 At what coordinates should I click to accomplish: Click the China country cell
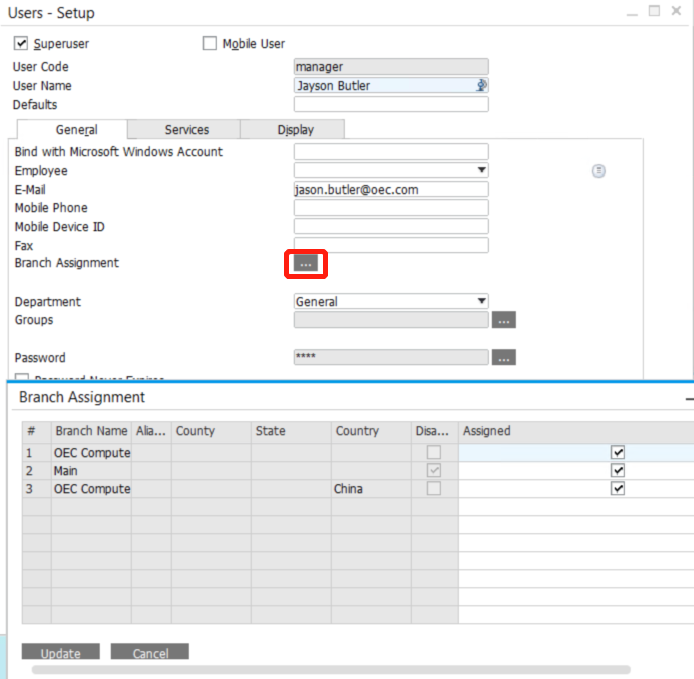(371, 489)
